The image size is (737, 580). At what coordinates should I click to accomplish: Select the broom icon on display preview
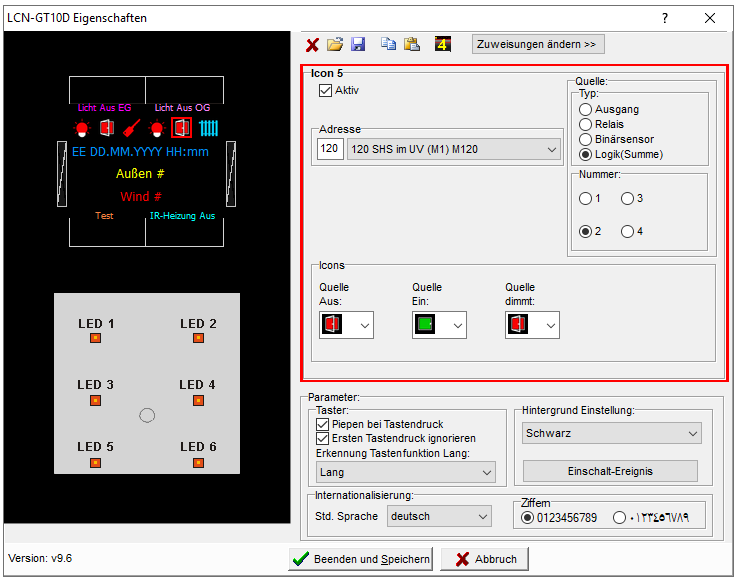coord(132,128)
